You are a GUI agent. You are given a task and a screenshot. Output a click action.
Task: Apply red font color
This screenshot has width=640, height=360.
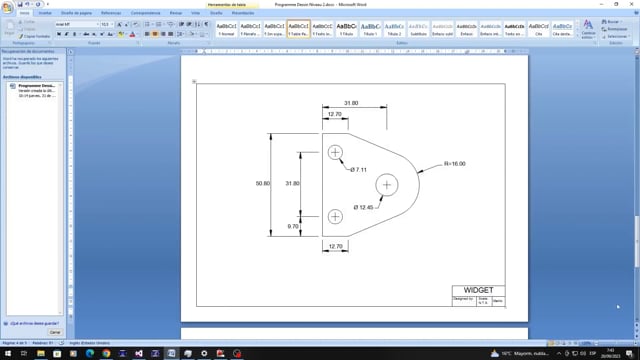(x=133, y=34)
